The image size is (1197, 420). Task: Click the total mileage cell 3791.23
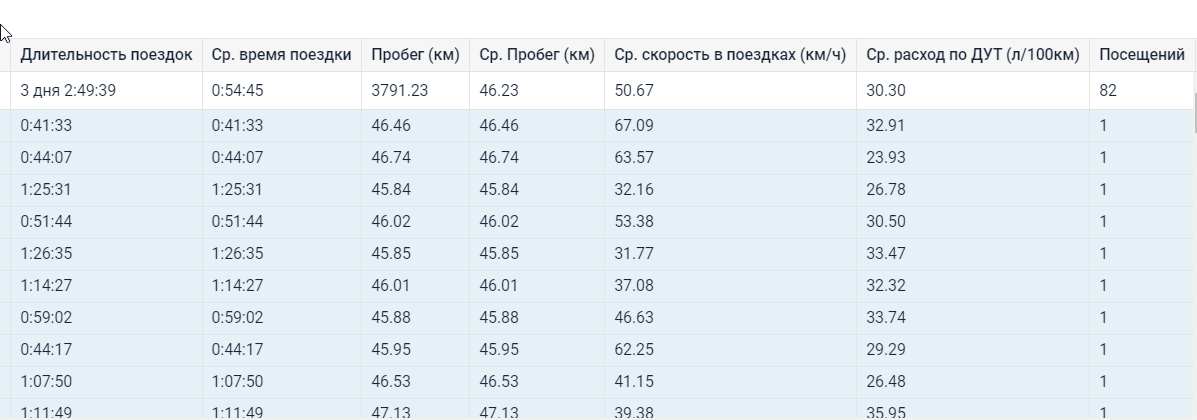click(400, 91)
